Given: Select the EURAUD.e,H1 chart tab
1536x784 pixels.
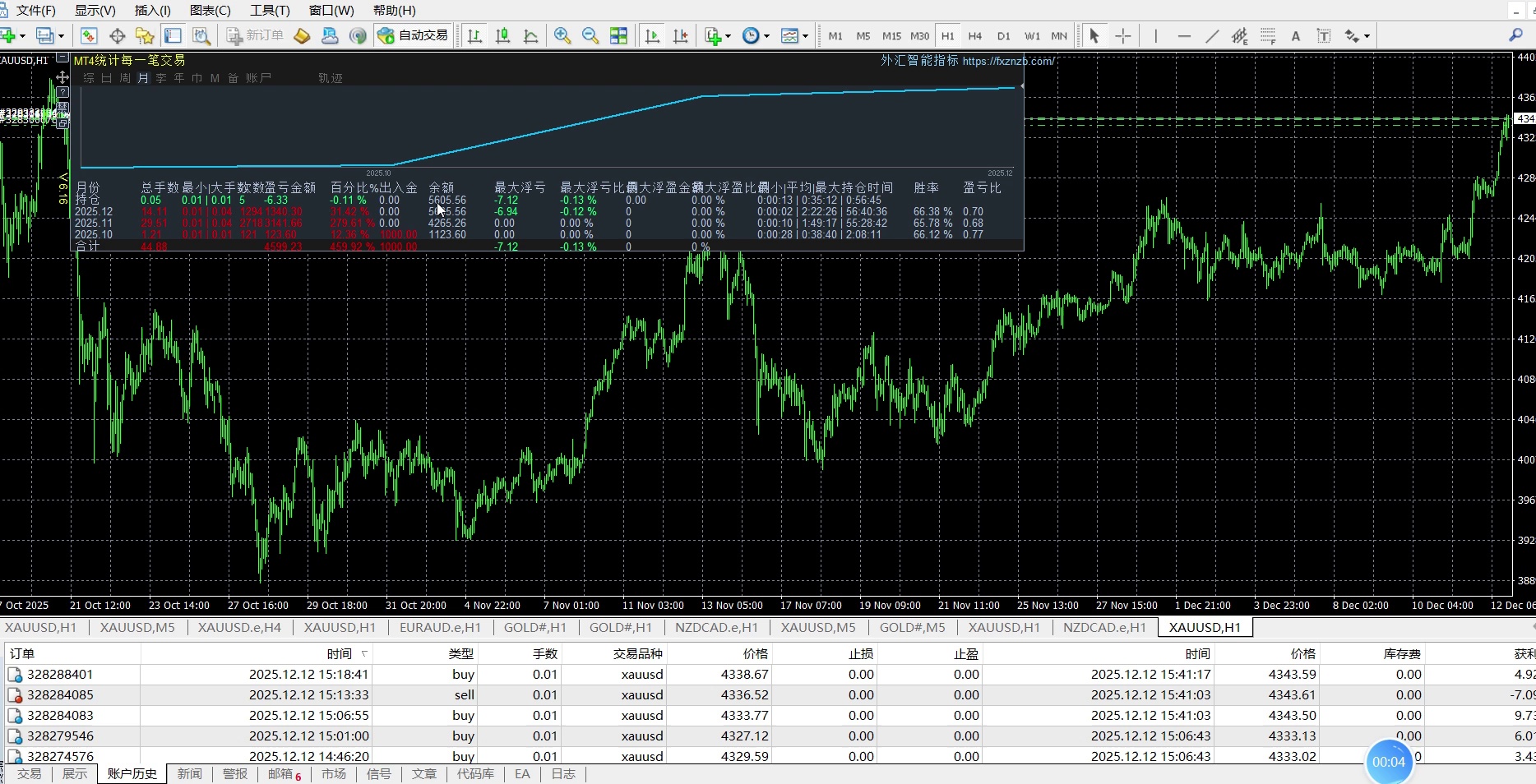Looking at the screenshot, I should pos(440,628).
